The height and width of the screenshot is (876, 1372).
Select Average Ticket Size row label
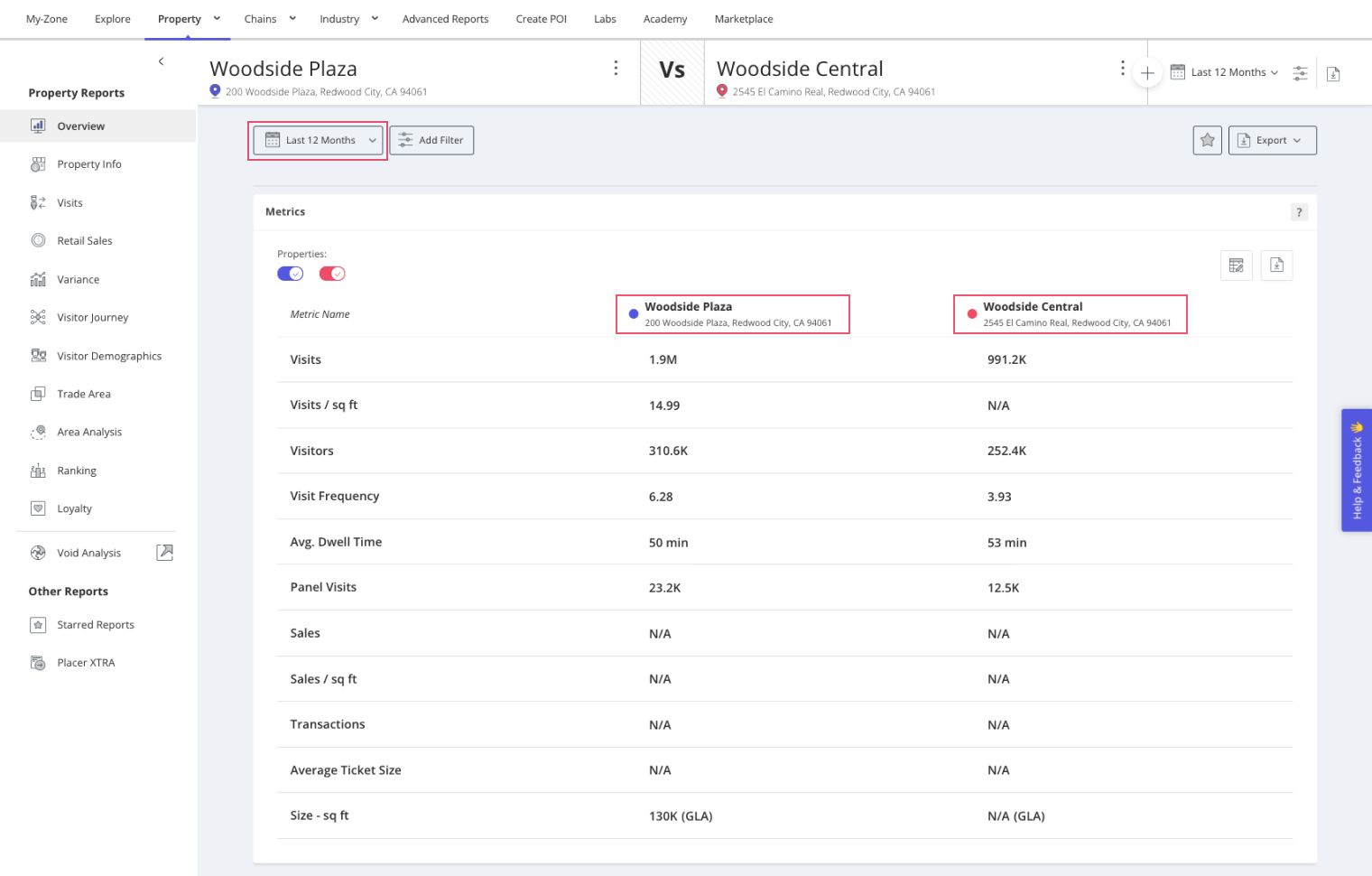point(346,770)
